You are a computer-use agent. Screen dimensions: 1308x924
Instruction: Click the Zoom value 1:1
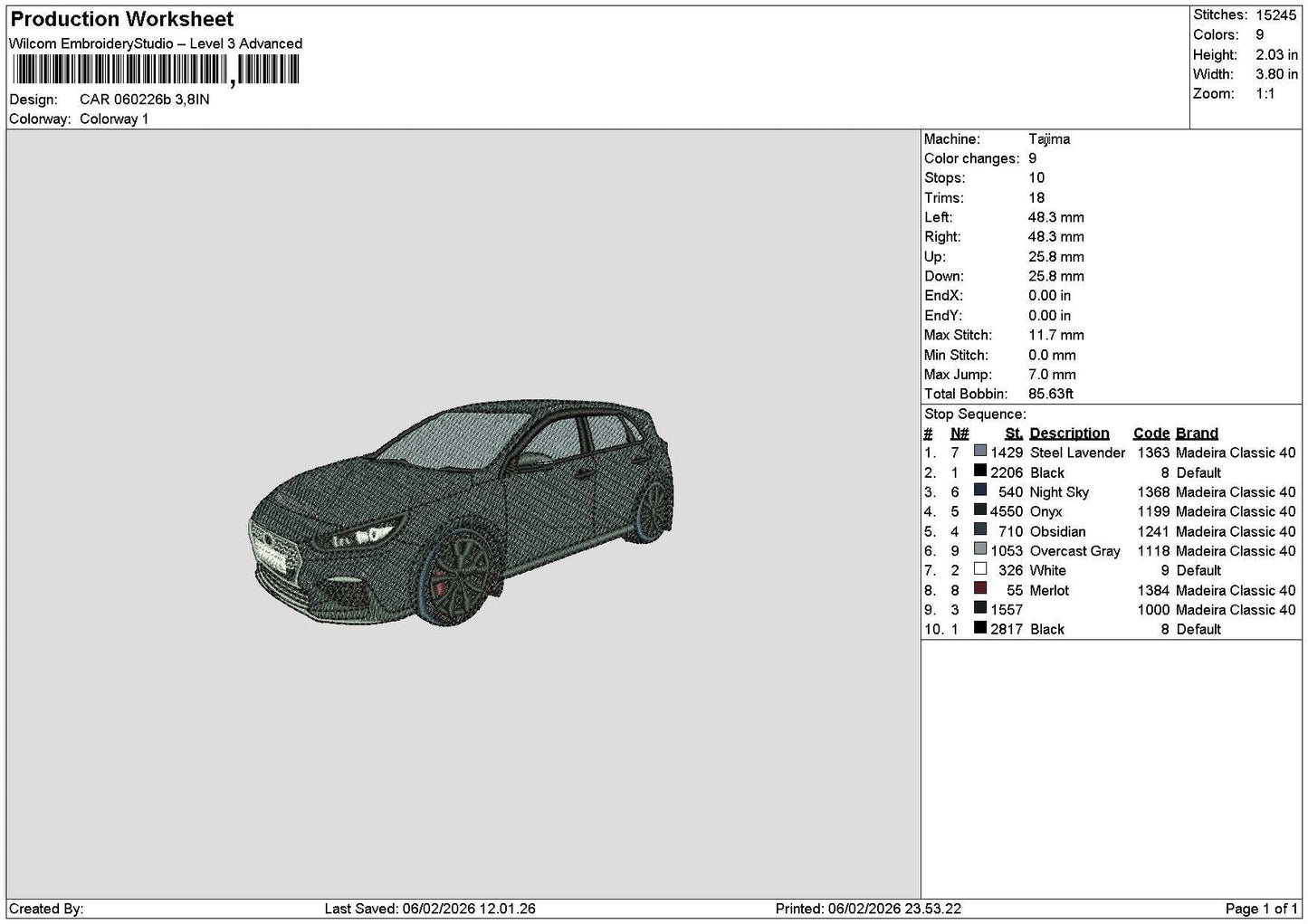pyautogui.click(x=1265, y=93)
